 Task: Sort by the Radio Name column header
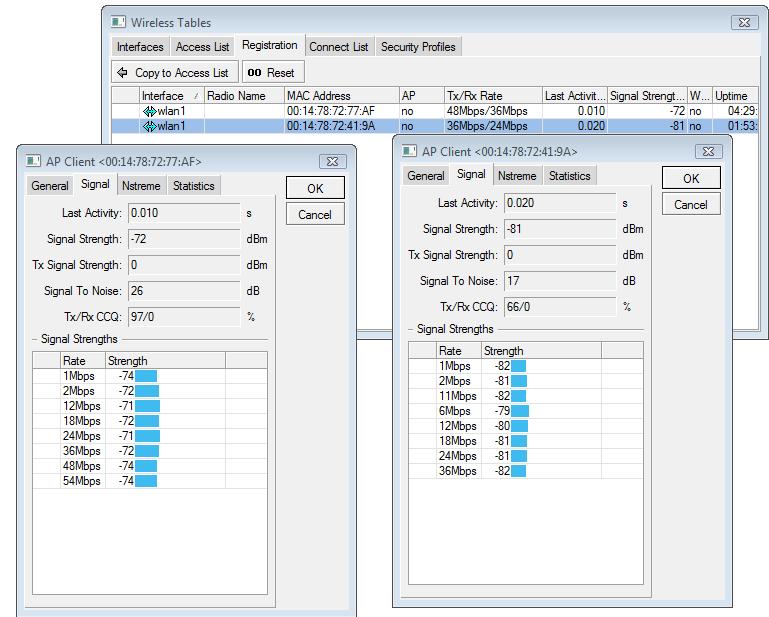tap(244, 96)
